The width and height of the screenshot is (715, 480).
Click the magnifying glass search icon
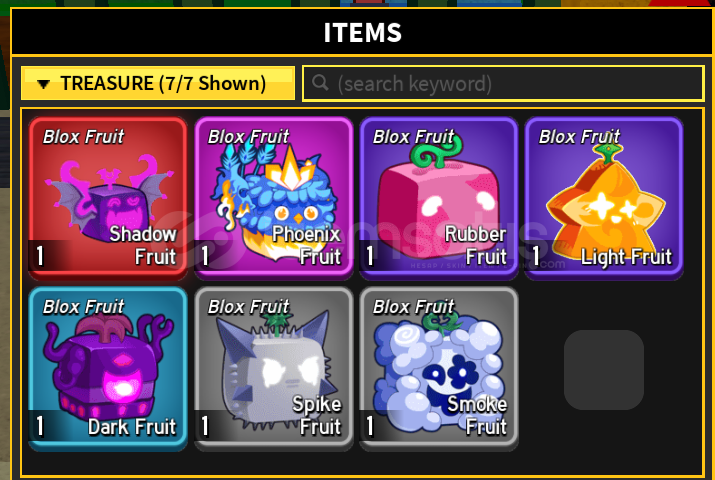(x=321, y=83)
